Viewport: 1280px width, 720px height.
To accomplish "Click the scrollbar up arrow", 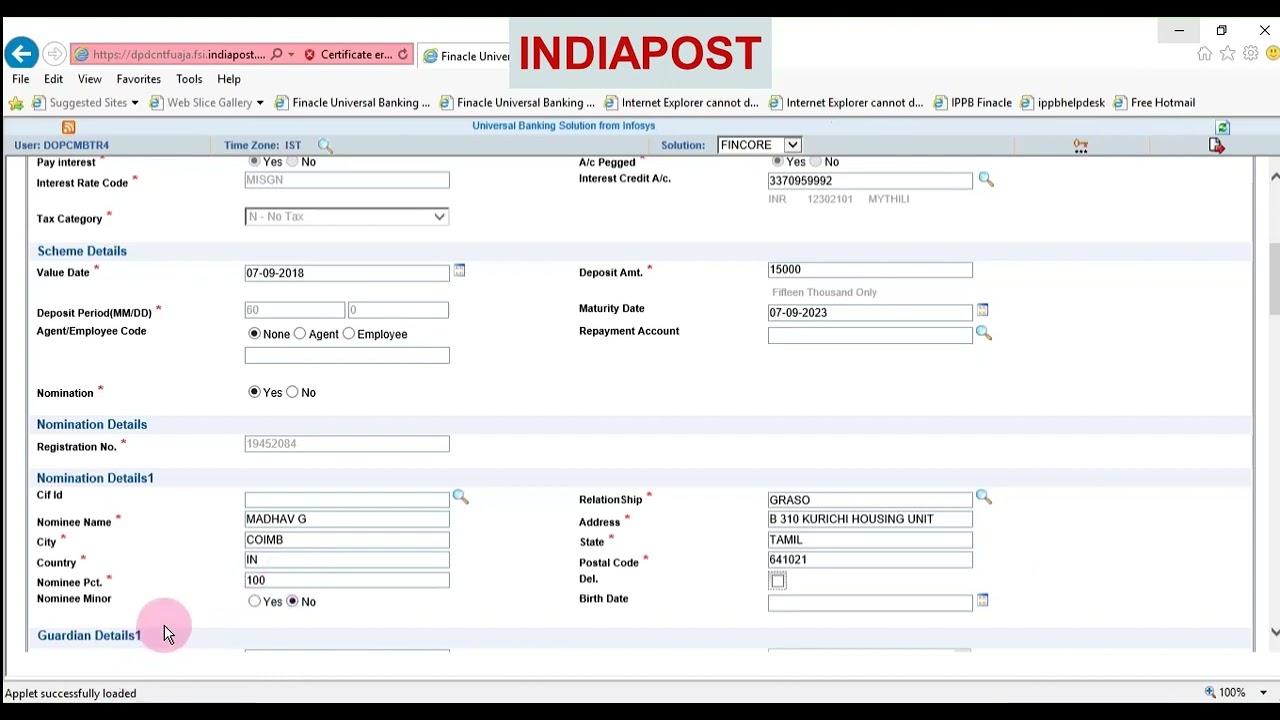I will coord(1274,177).
